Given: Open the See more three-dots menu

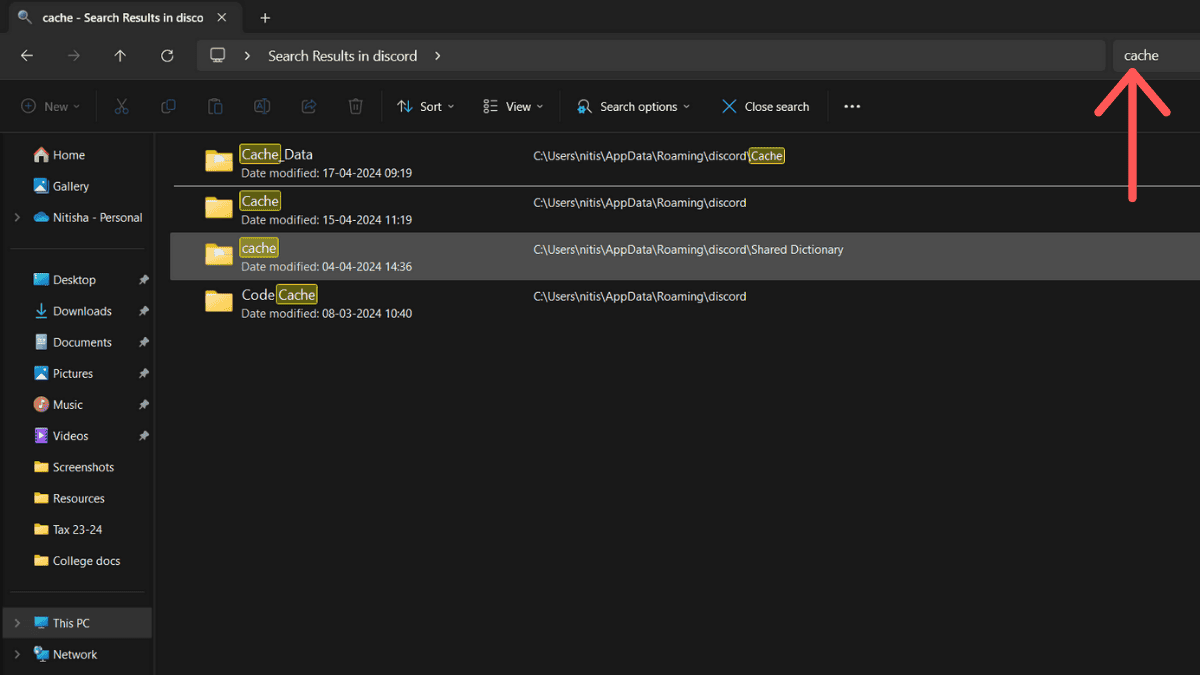Looking at the screenshot, I should 852,106.
